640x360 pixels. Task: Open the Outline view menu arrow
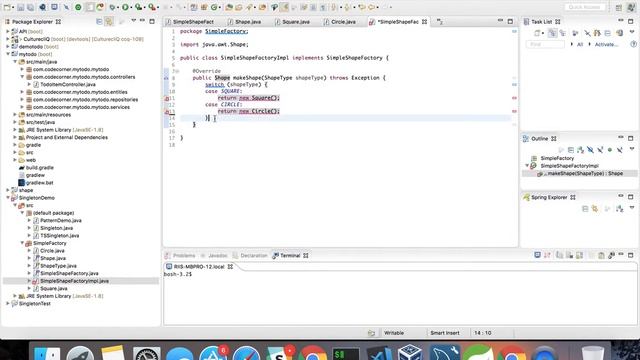point(632,149)
